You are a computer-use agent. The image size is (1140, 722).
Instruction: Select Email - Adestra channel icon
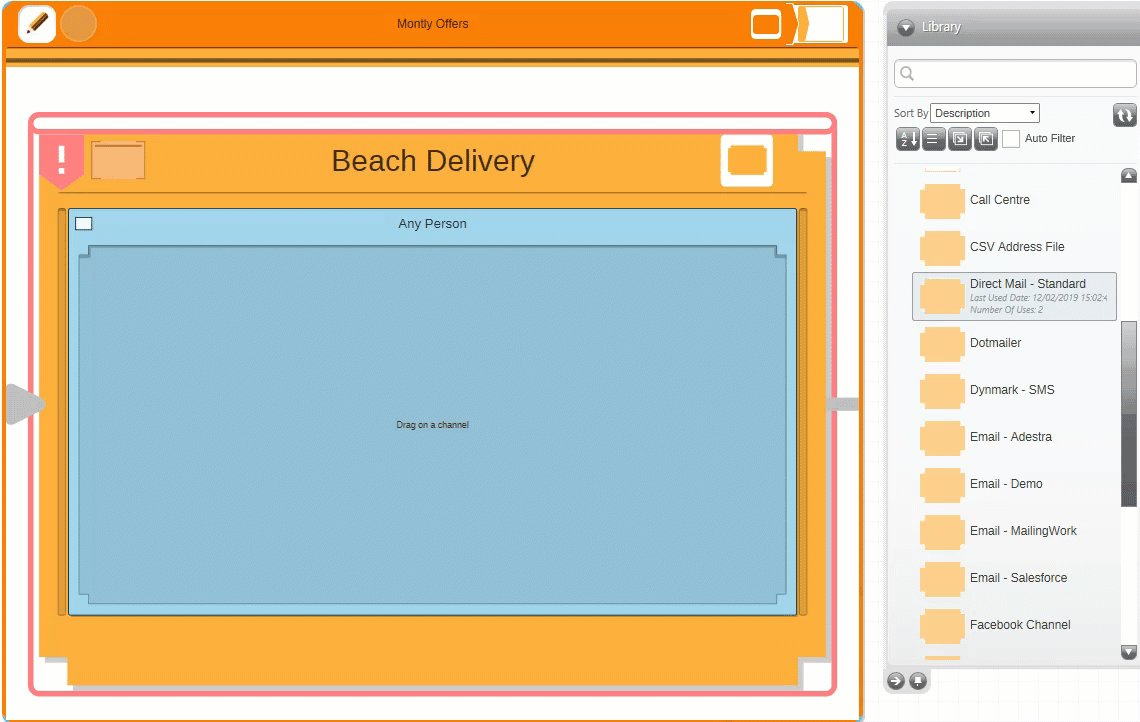[x=942, y=438]
